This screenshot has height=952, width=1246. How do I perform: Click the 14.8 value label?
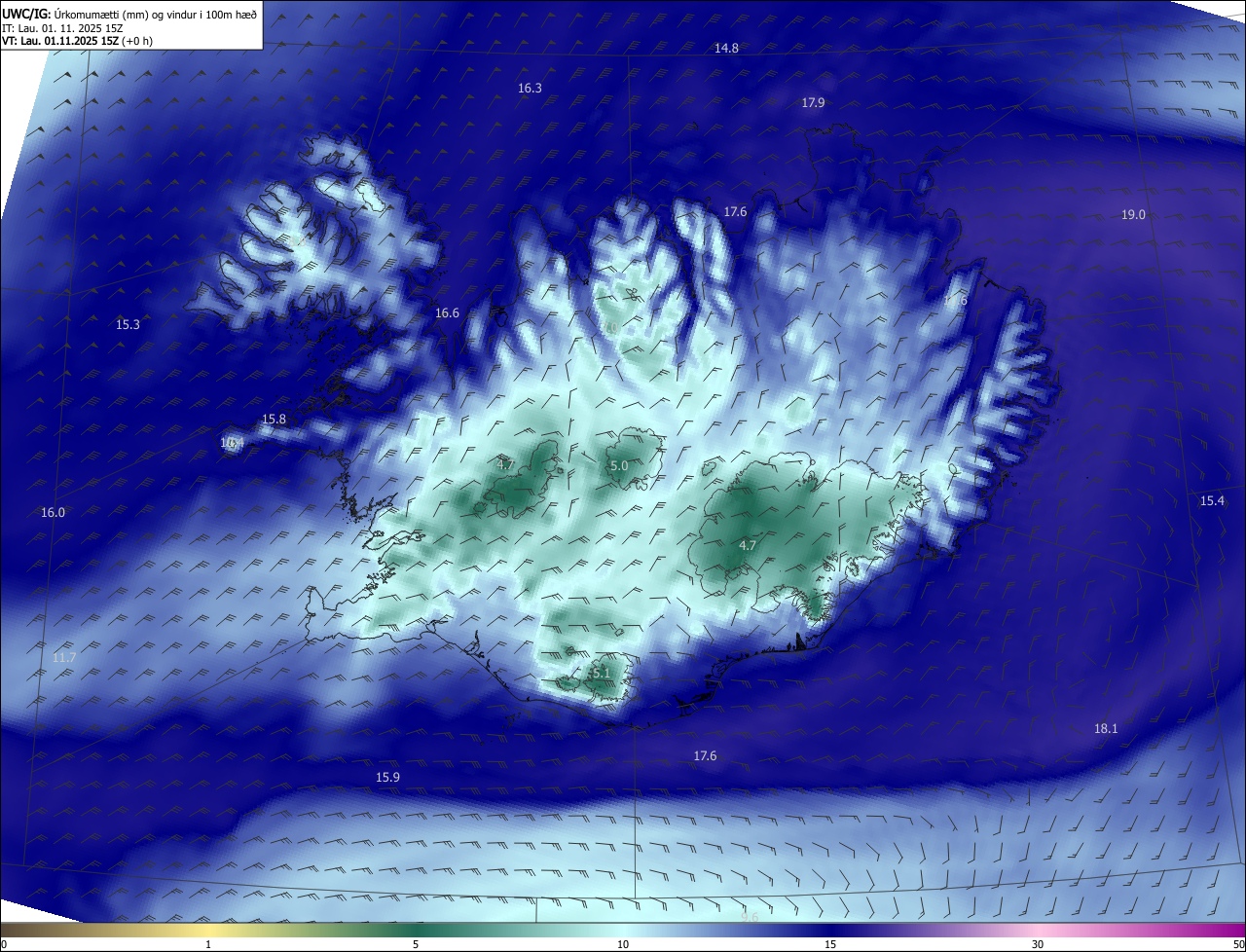click(726, 48)
